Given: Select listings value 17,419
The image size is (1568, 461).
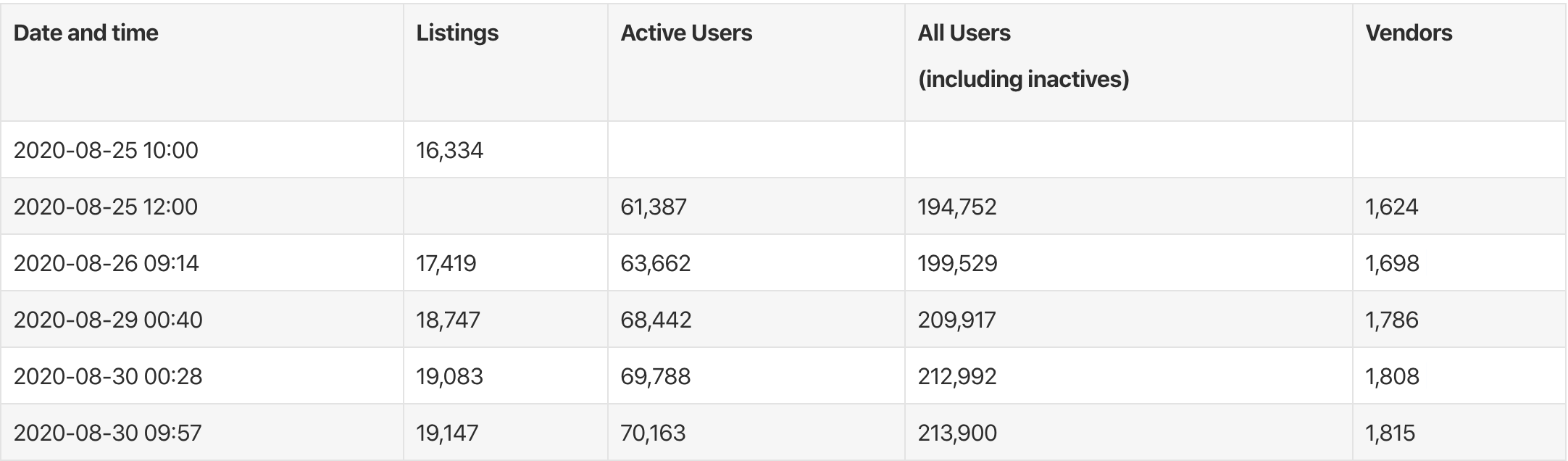Looking at the screenshot, I should point(446,263).
